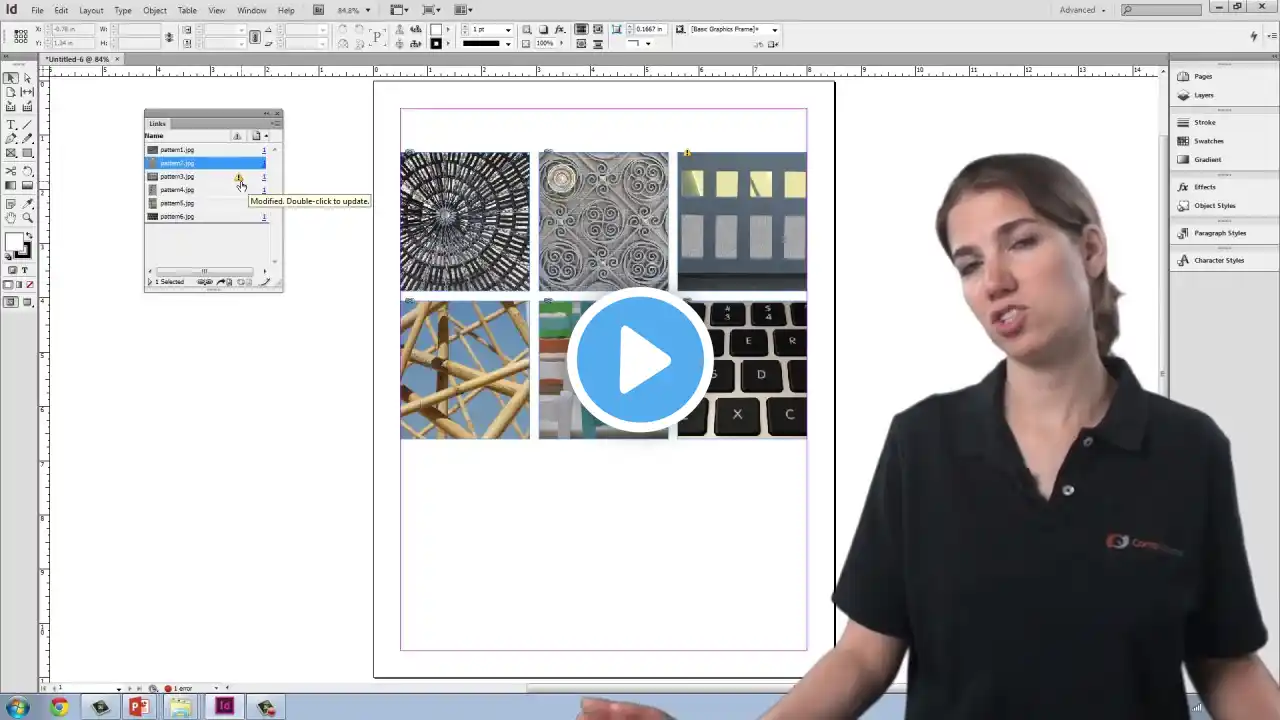Choose the Free Transform tool
The image size is (1280, 720).
point(27,171)
